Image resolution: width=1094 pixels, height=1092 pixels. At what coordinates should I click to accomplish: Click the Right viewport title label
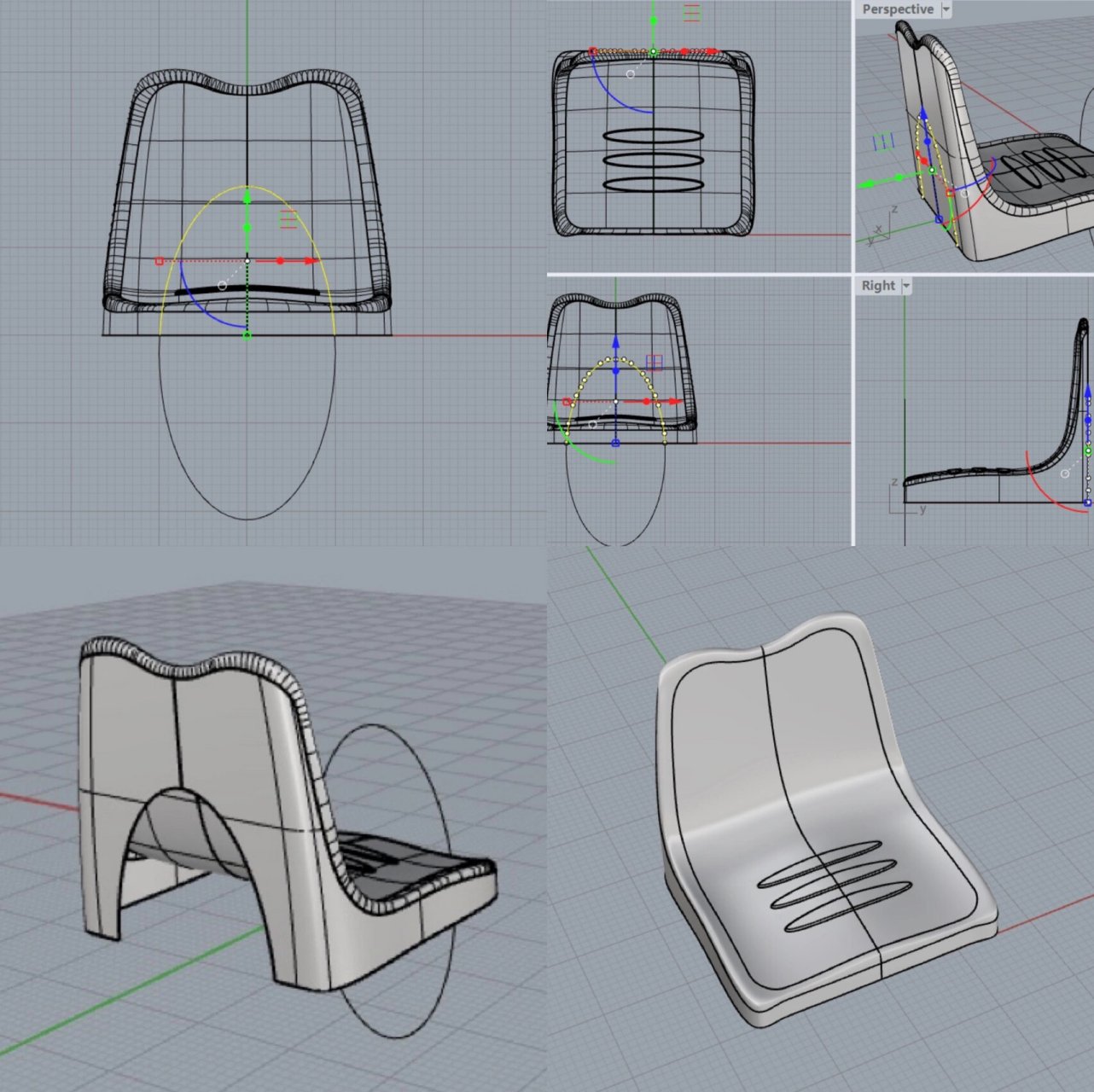click(878, 286)
